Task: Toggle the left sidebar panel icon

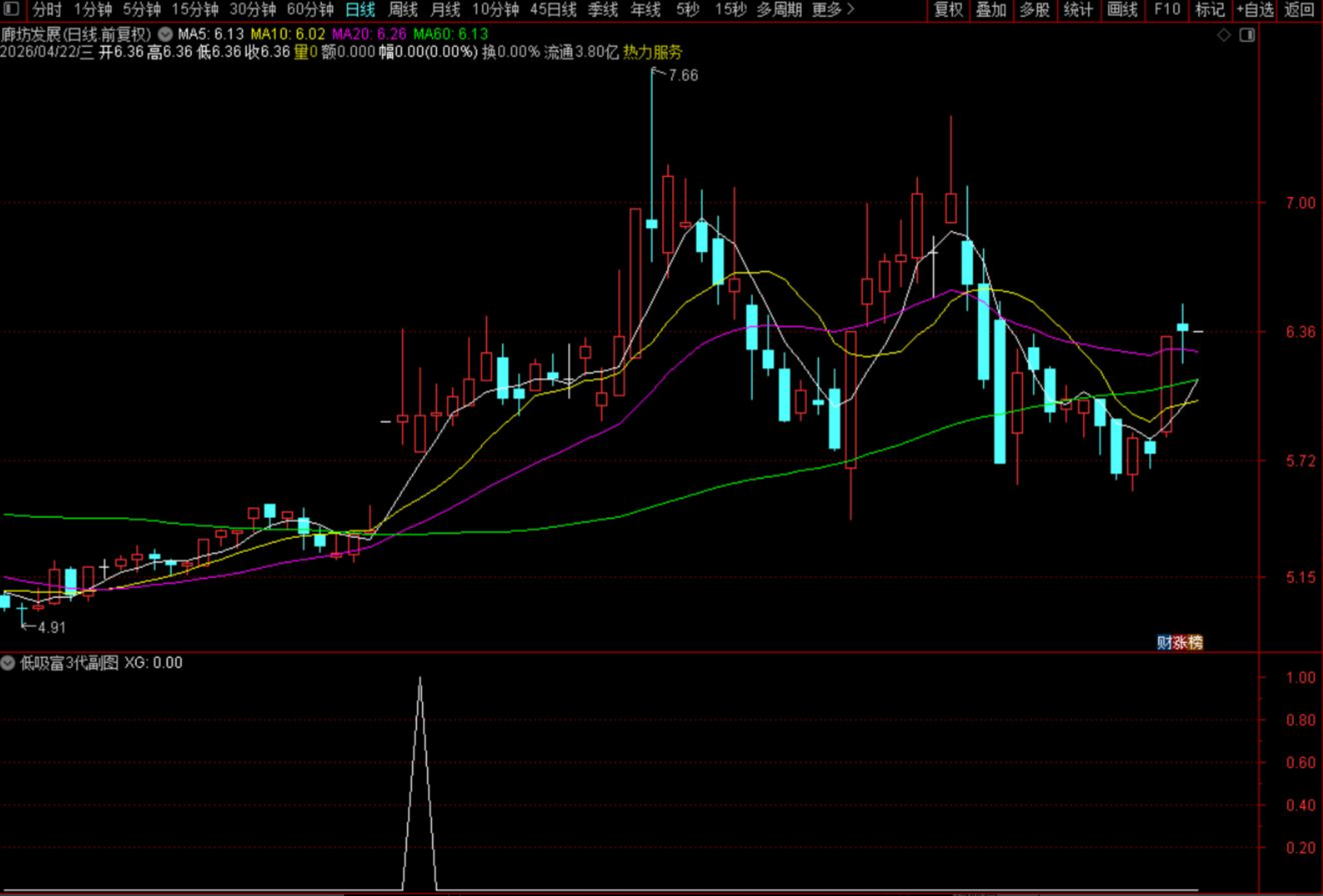Action: [x=11, y=9]
